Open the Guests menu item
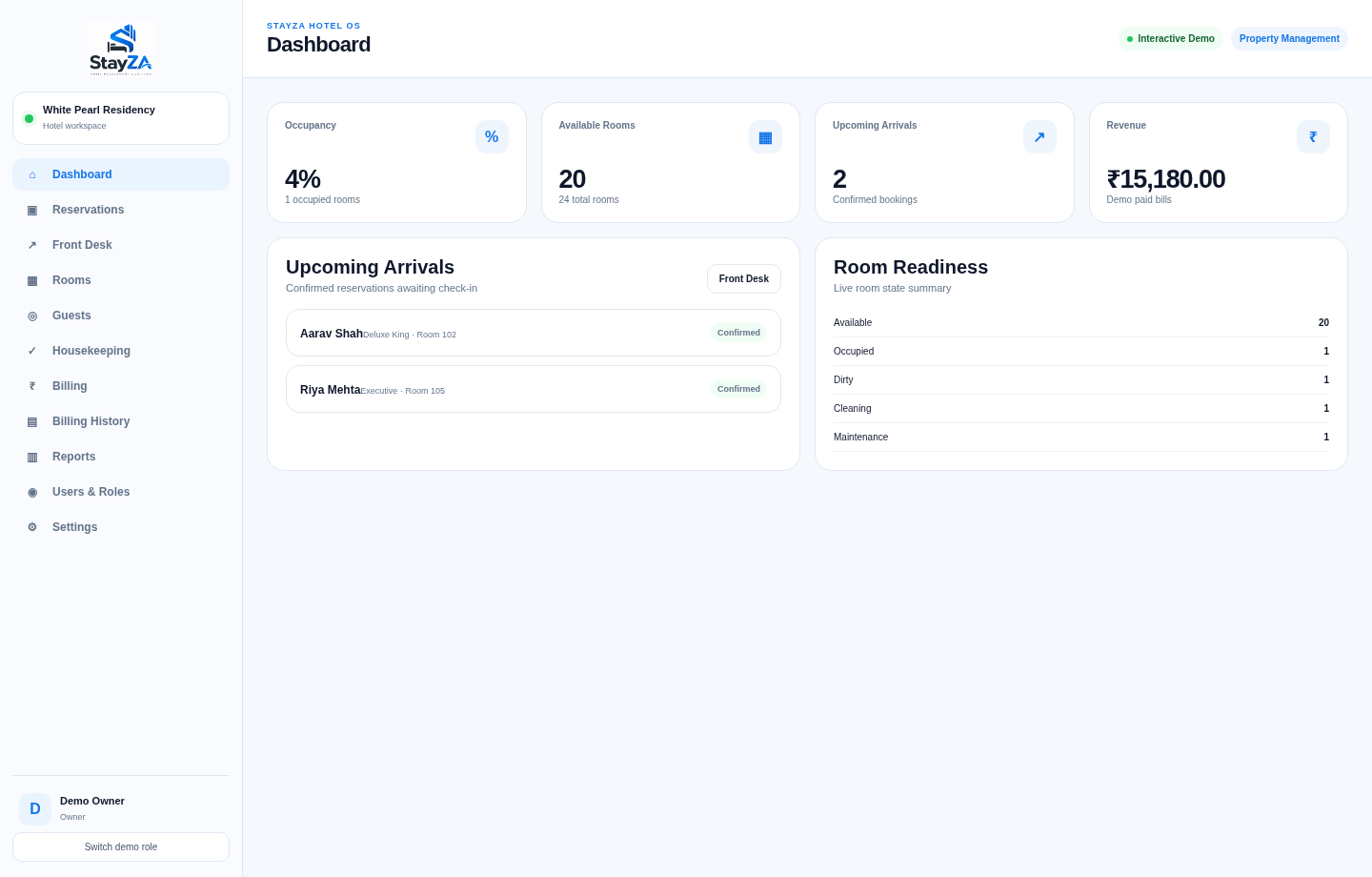Screen dimensions: 1372x877 click(x=121, y=316)
